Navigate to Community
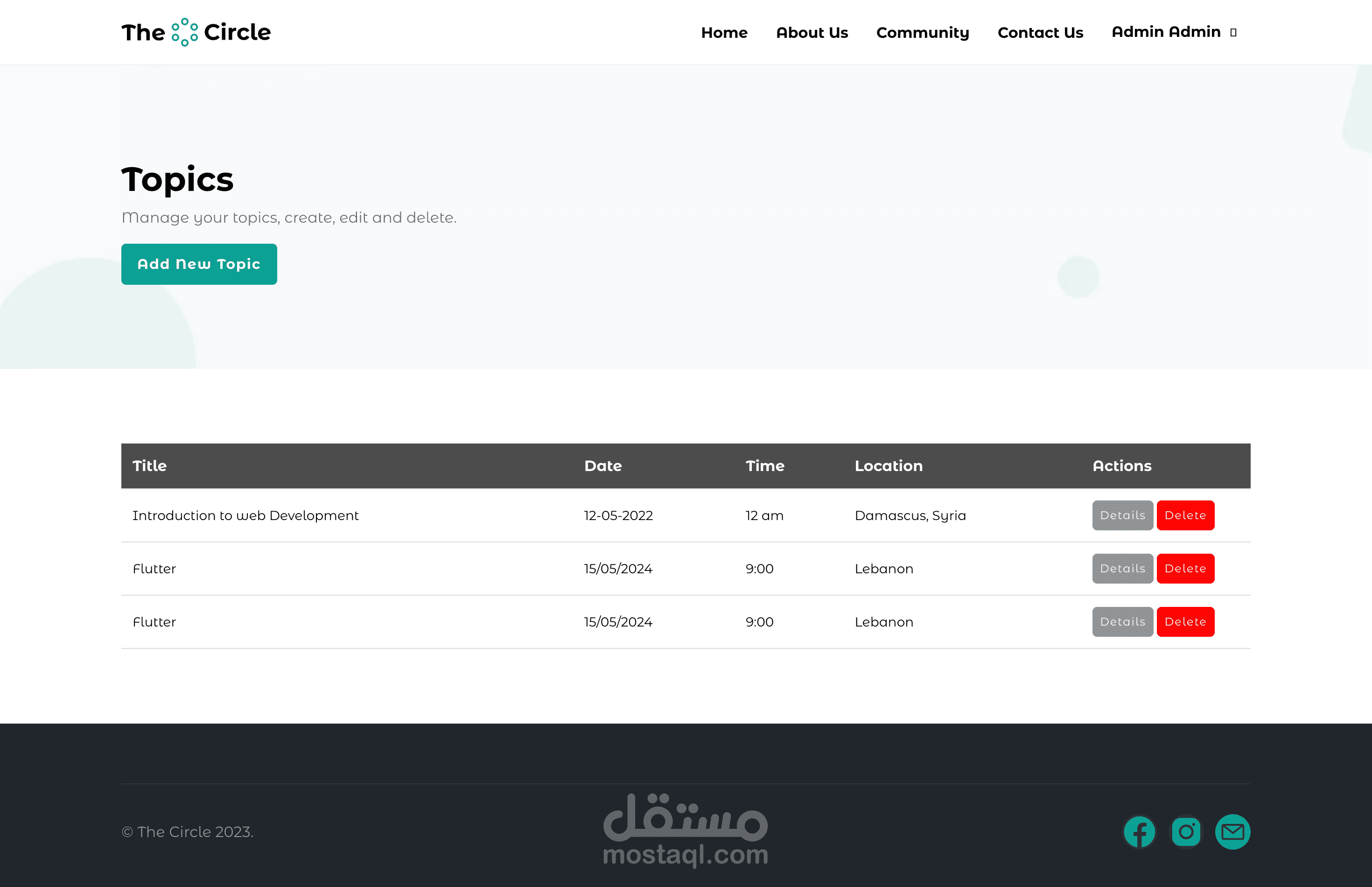The height and width of the screenshot is (887, 1372). click(x=922, y=33)
